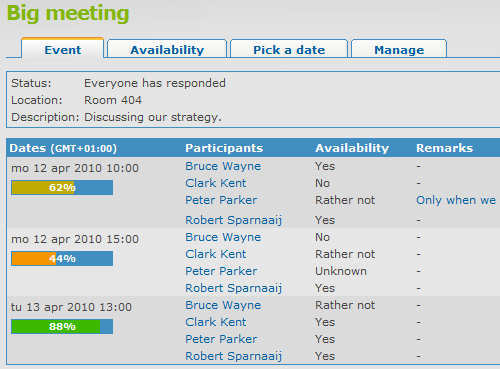Open the 'Only when we' remark link

[x=456, y=200]
